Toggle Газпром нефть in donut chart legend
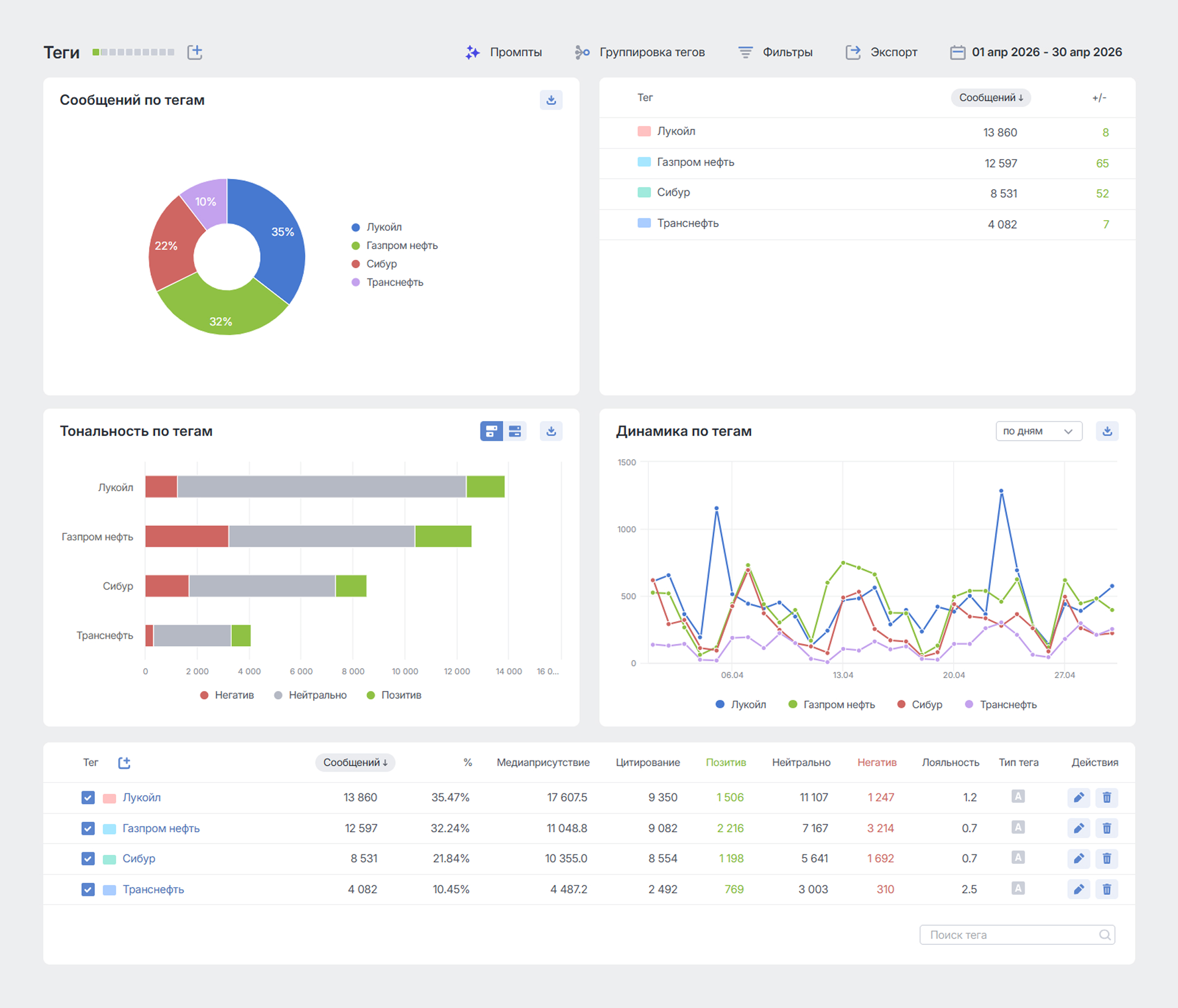 (x=395, y=246)
